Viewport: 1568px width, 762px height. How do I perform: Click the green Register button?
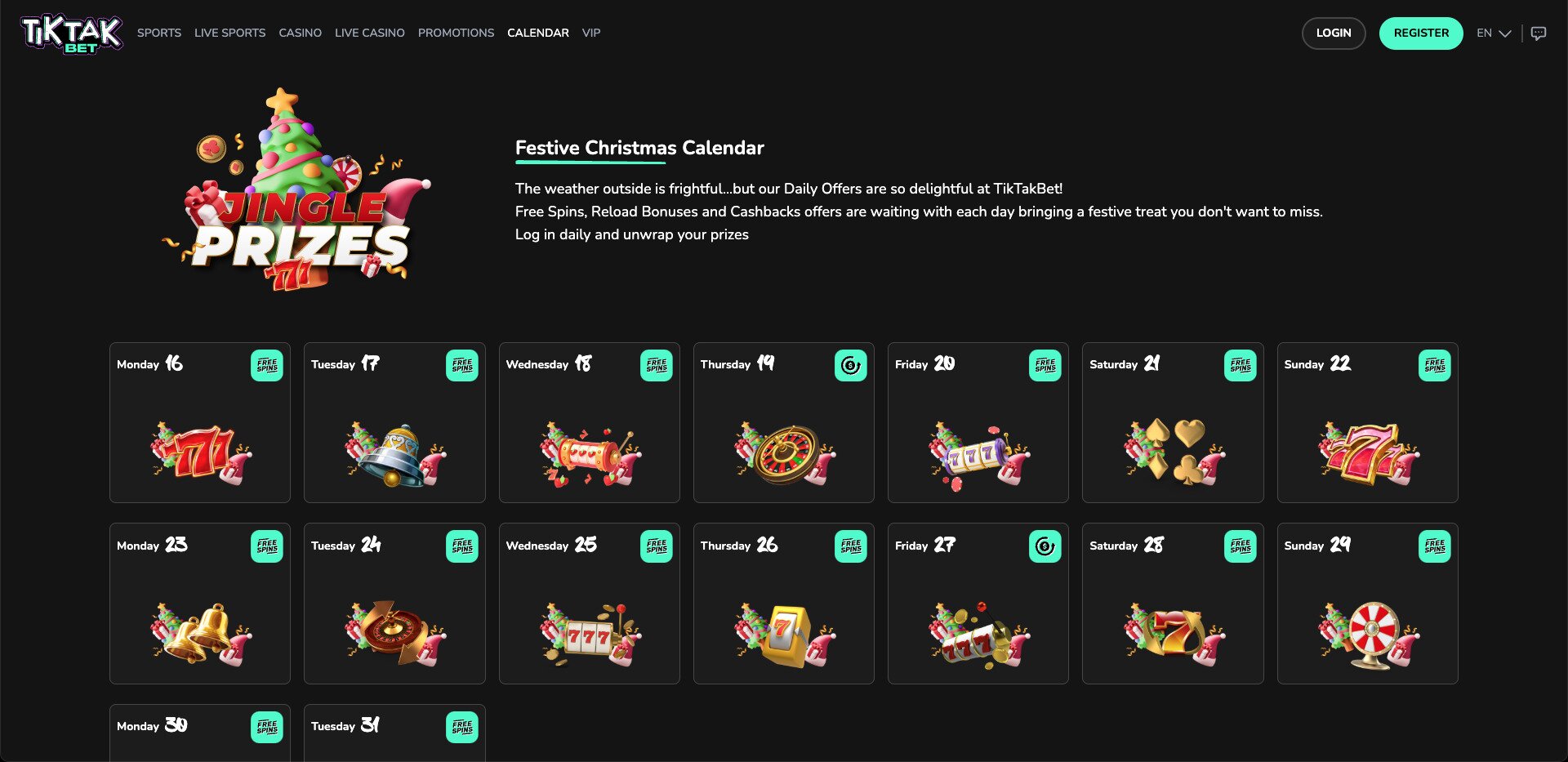point(1421,33)
